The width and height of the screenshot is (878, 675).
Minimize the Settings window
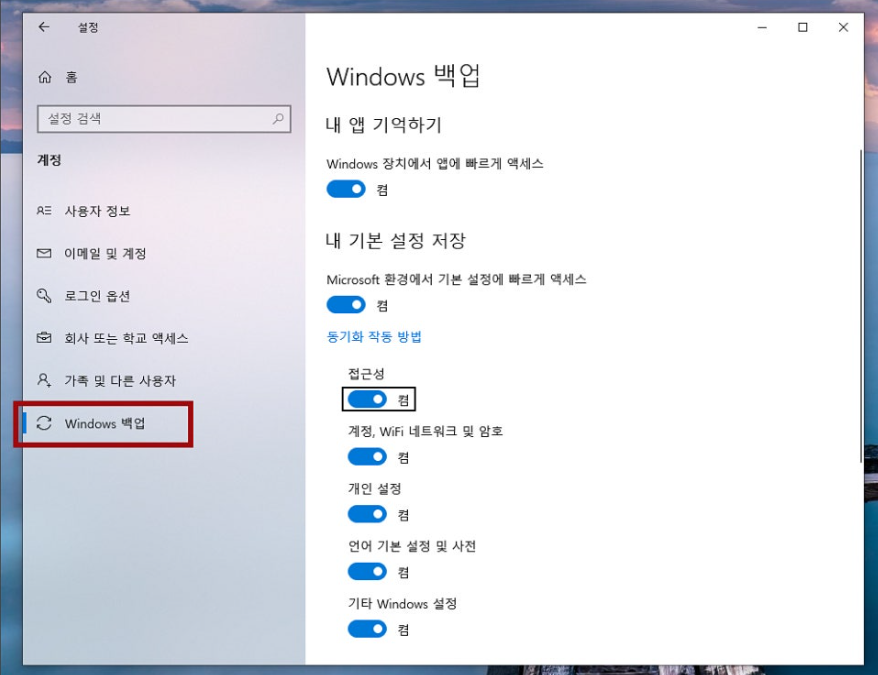(x=762, y=27)
